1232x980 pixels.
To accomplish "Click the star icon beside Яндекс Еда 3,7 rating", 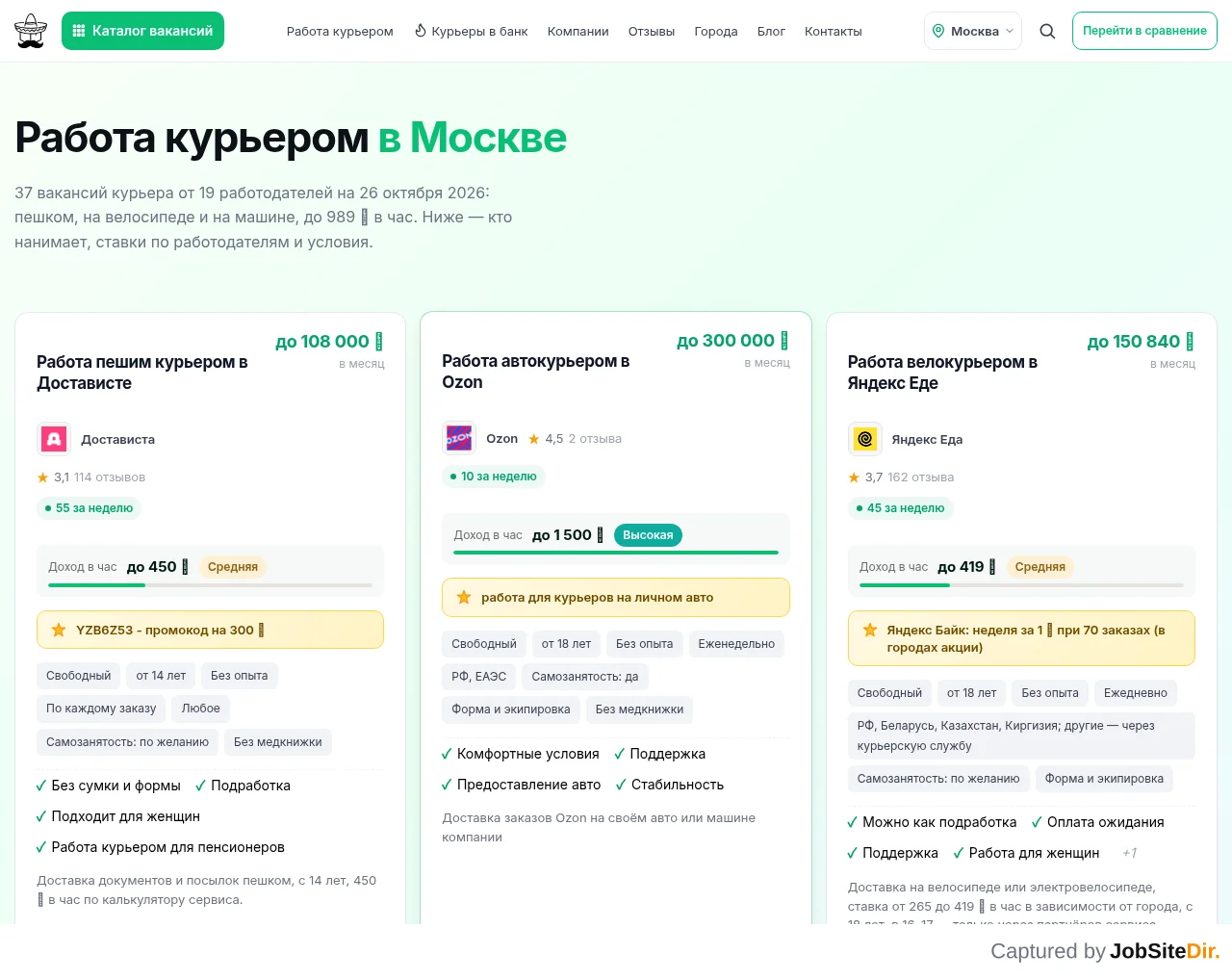I will [x=854, y=477].
